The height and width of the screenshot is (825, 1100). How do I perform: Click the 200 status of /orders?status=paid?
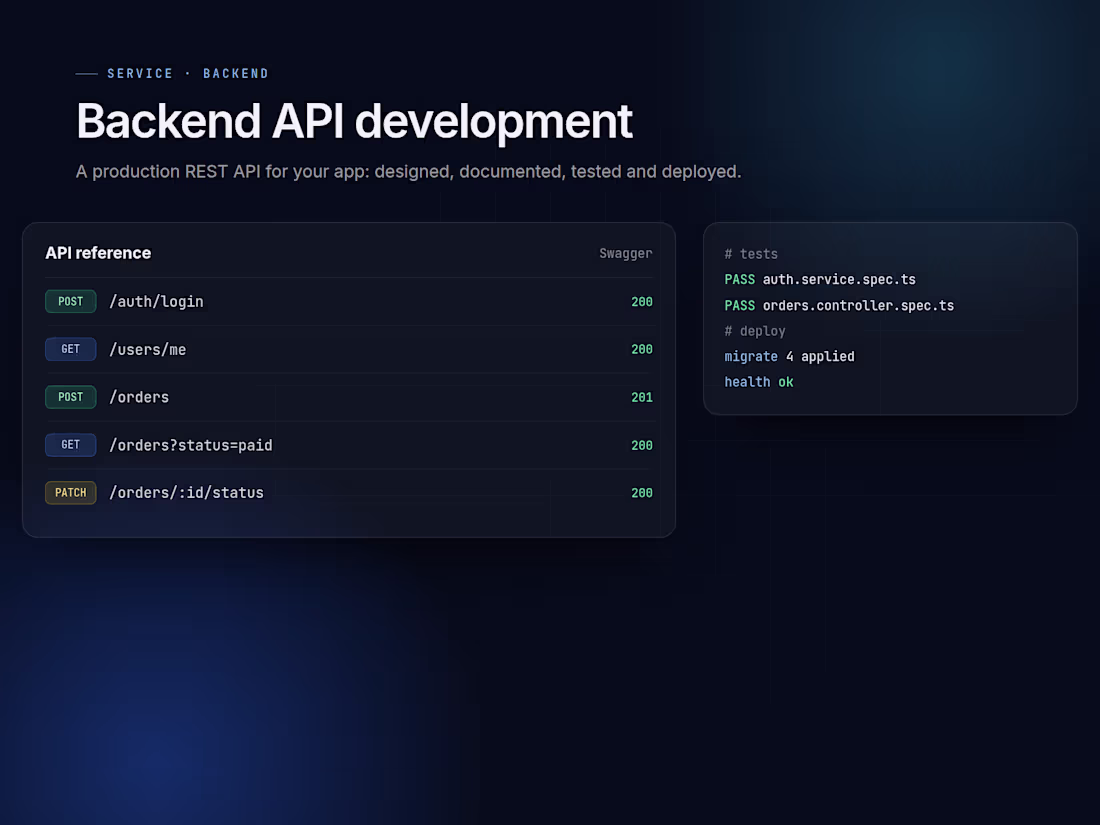pos(642,445)
